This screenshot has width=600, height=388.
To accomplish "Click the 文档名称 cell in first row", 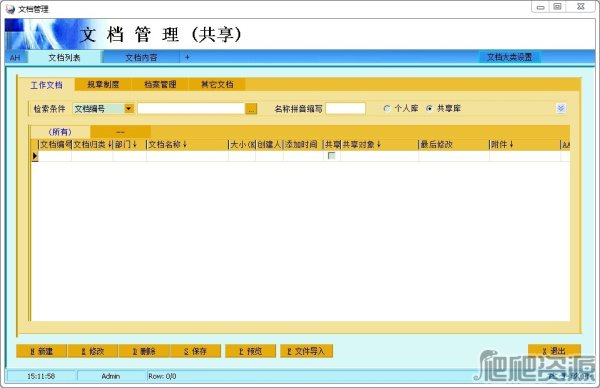I will click(x=187, y=156).
